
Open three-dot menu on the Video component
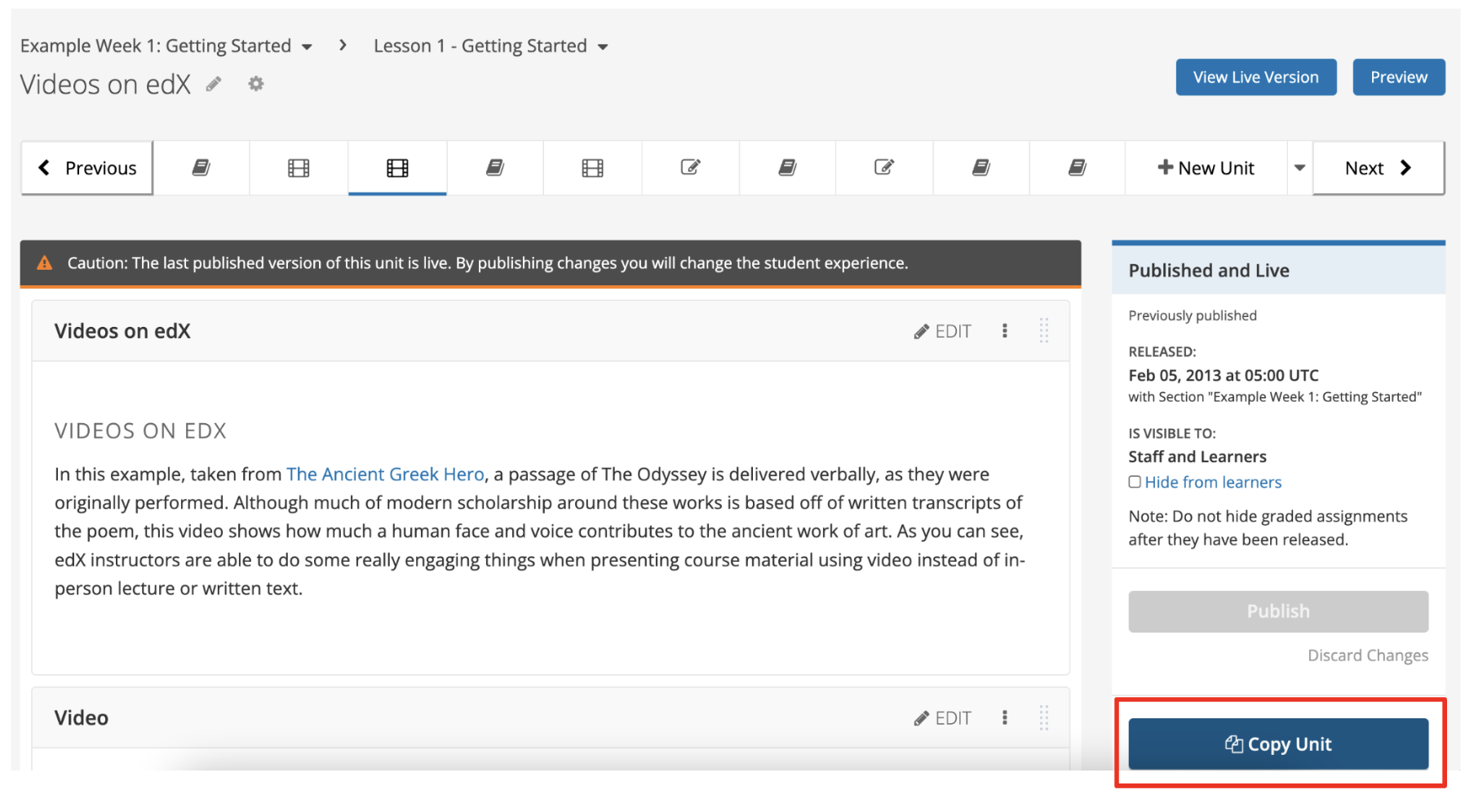point(1004,717)
